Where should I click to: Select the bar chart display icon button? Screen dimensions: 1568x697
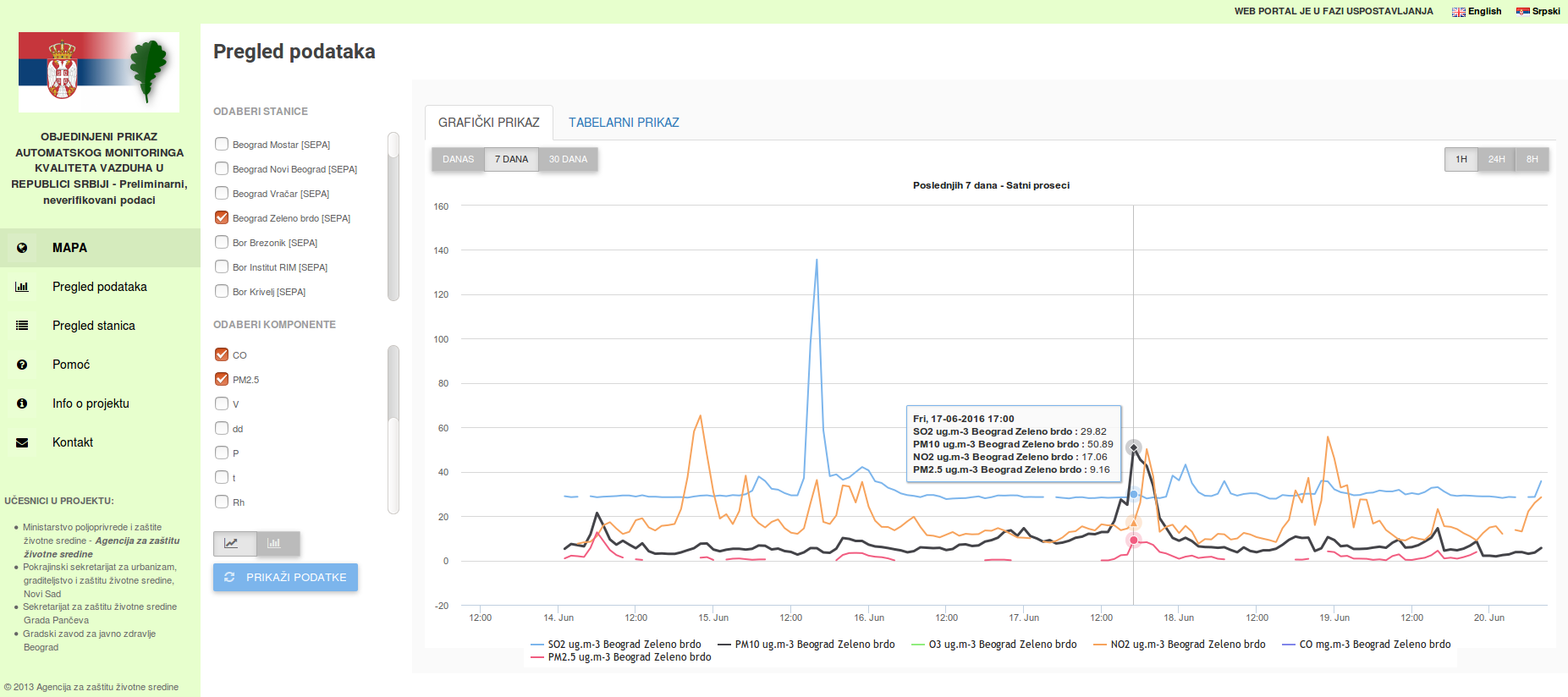click(278, 543)
